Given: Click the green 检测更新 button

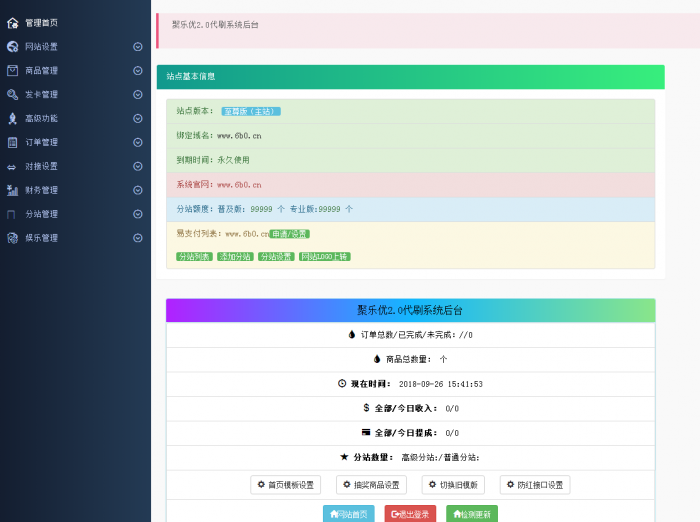Looking at the screenshot, I should pyautogui.click(x=470, y=514).
